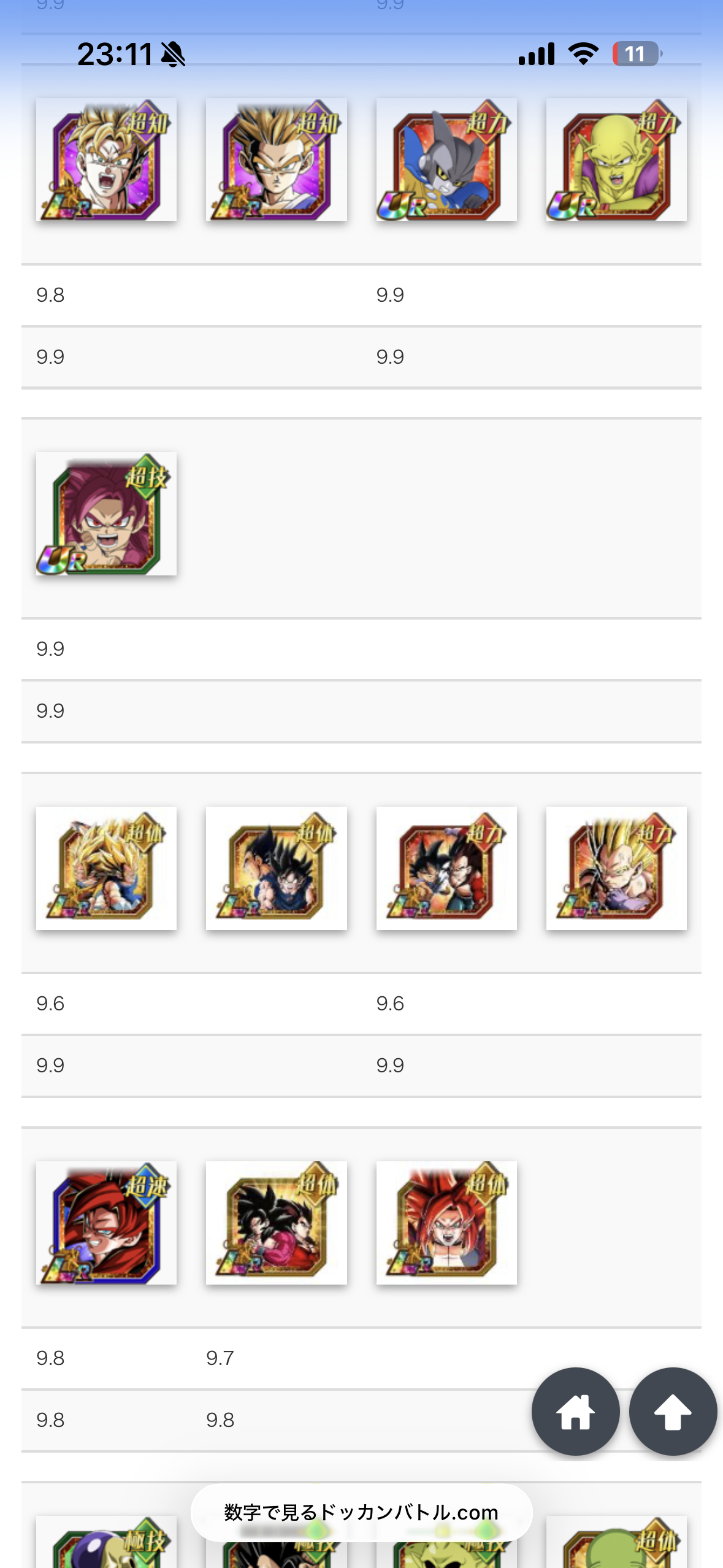Open the calm-faced Gohan 超知 card
The height and width of the screenshot is (1568, 723).
(277, 159)
